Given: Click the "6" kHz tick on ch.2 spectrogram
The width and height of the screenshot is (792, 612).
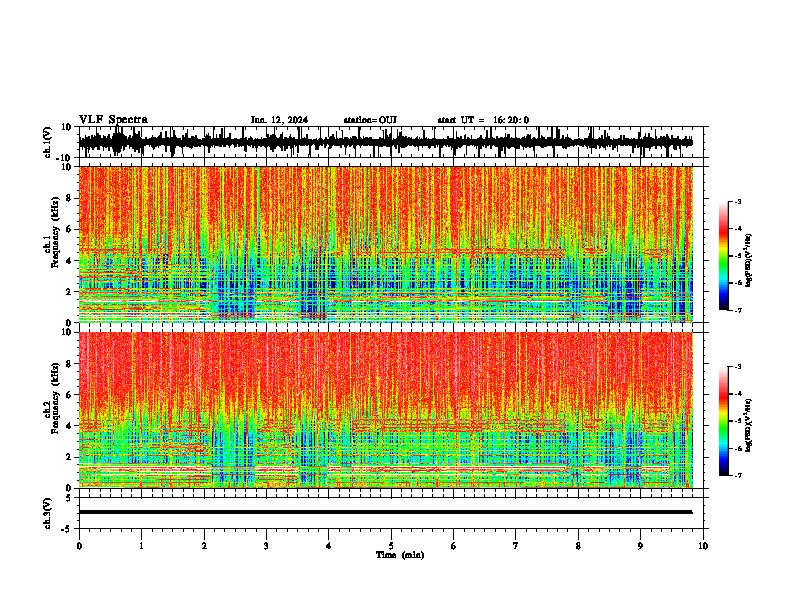Looking at the screenshot, I should (70, 395).
